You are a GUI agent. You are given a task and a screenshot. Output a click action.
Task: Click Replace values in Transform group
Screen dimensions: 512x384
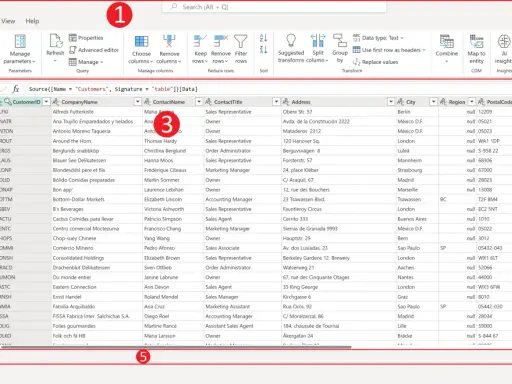pos(375,62)
